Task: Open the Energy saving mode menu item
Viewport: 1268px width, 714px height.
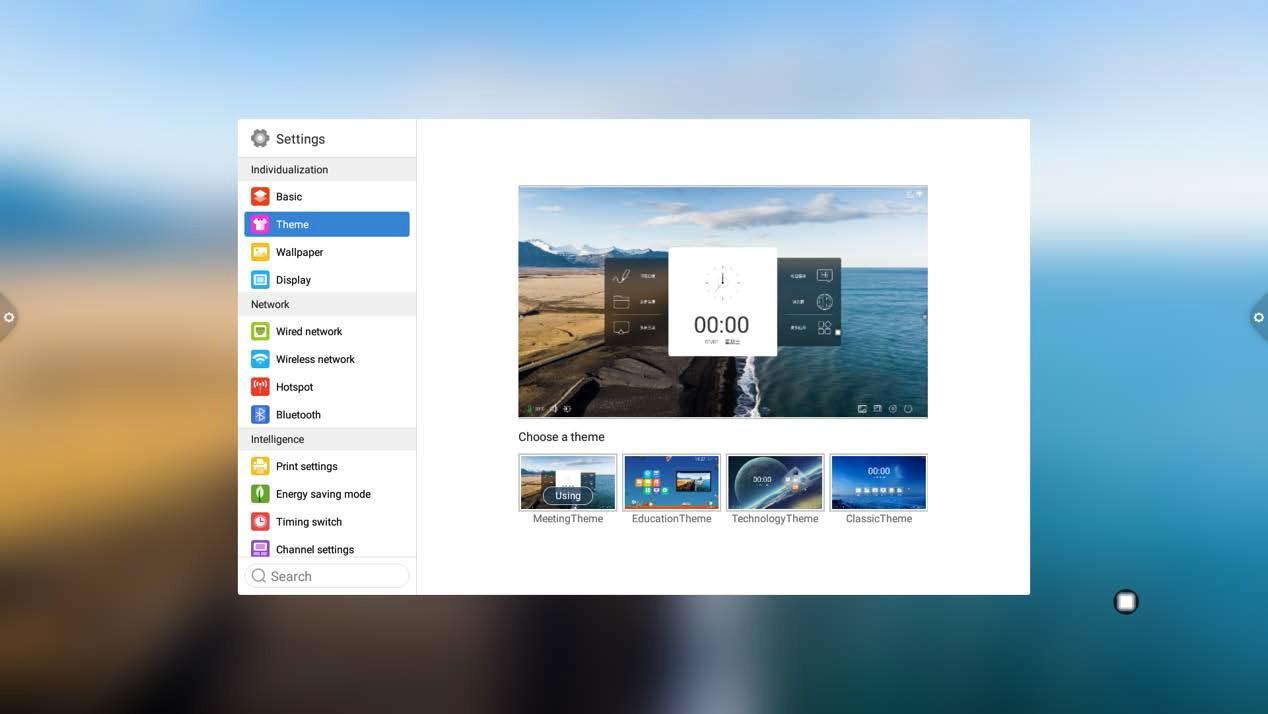Action: [322, 494]
